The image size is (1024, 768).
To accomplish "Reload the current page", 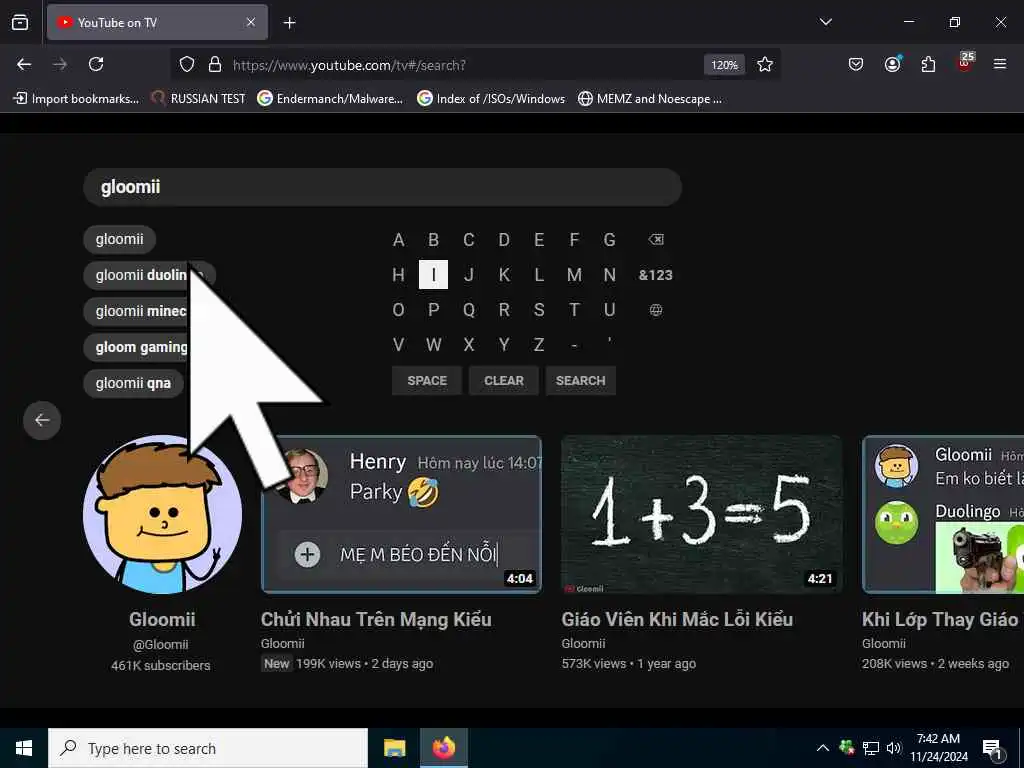I will coord(96,64).
